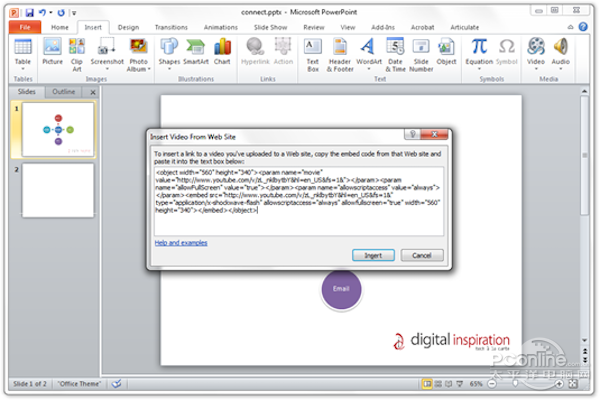Viewport: 600px width, 400px height.
Task: Close the Slides/Outline pane
Action: (x=93, y=92)
